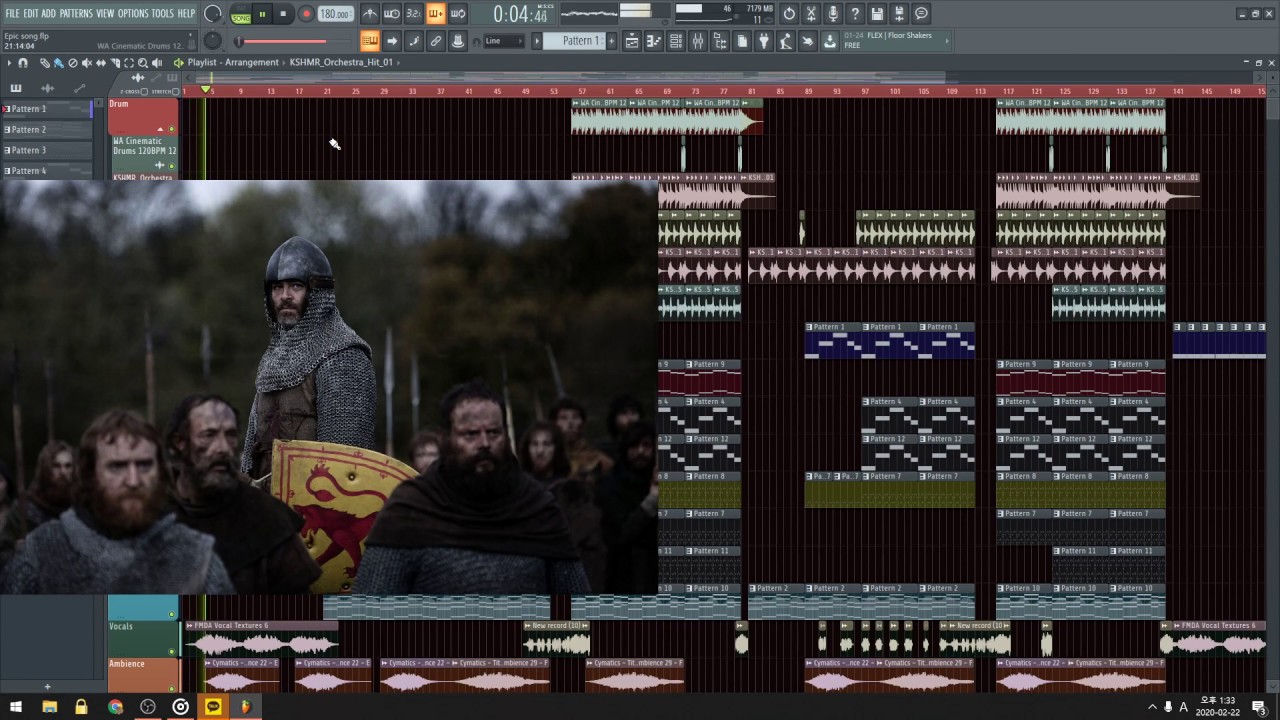Screen dimensions: 1280x720
Task: Toggle the loop recording icon
Action: [458, 14]
